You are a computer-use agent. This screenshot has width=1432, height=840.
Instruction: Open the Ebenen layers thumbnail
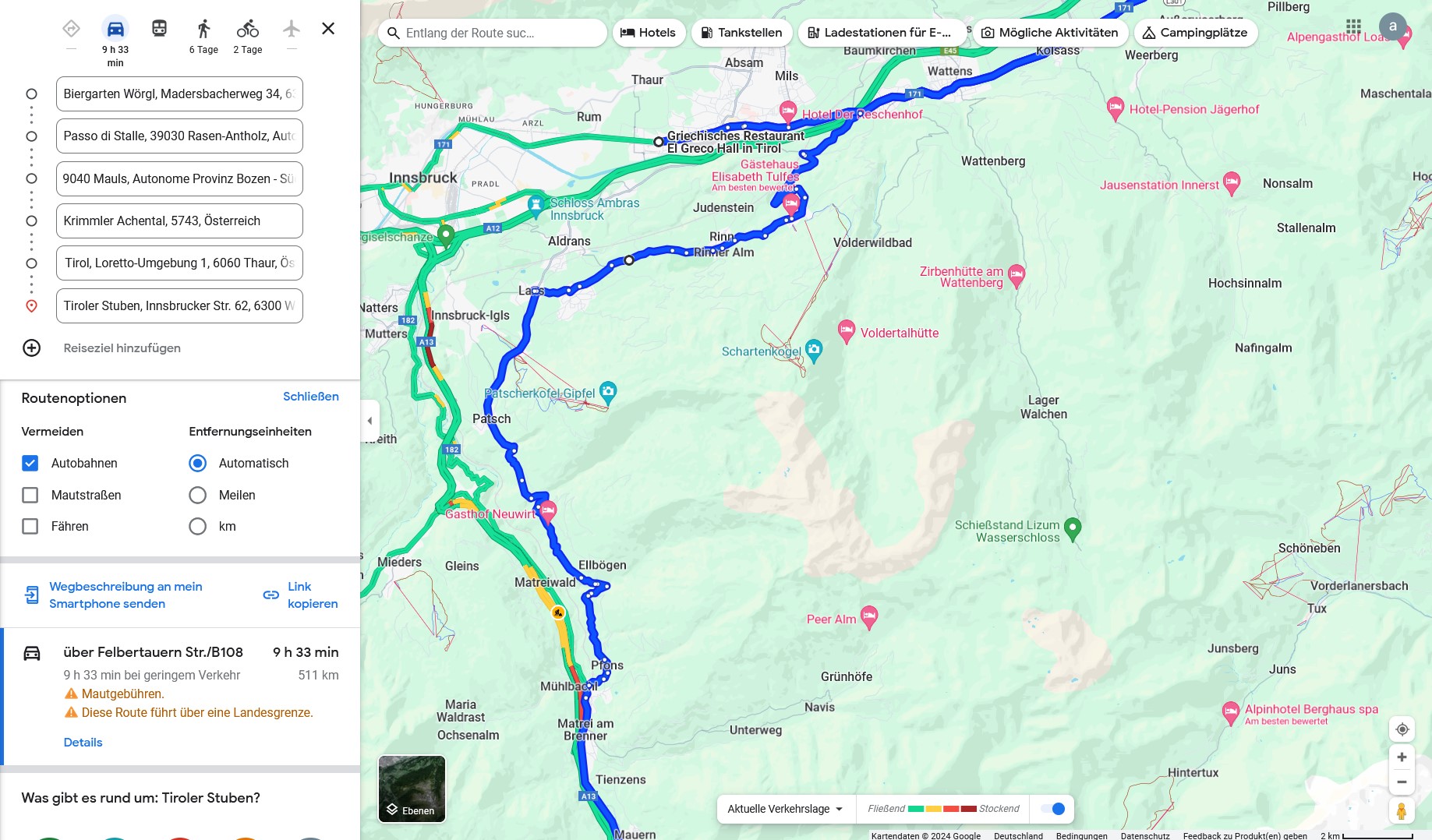(x=412, y=789)
